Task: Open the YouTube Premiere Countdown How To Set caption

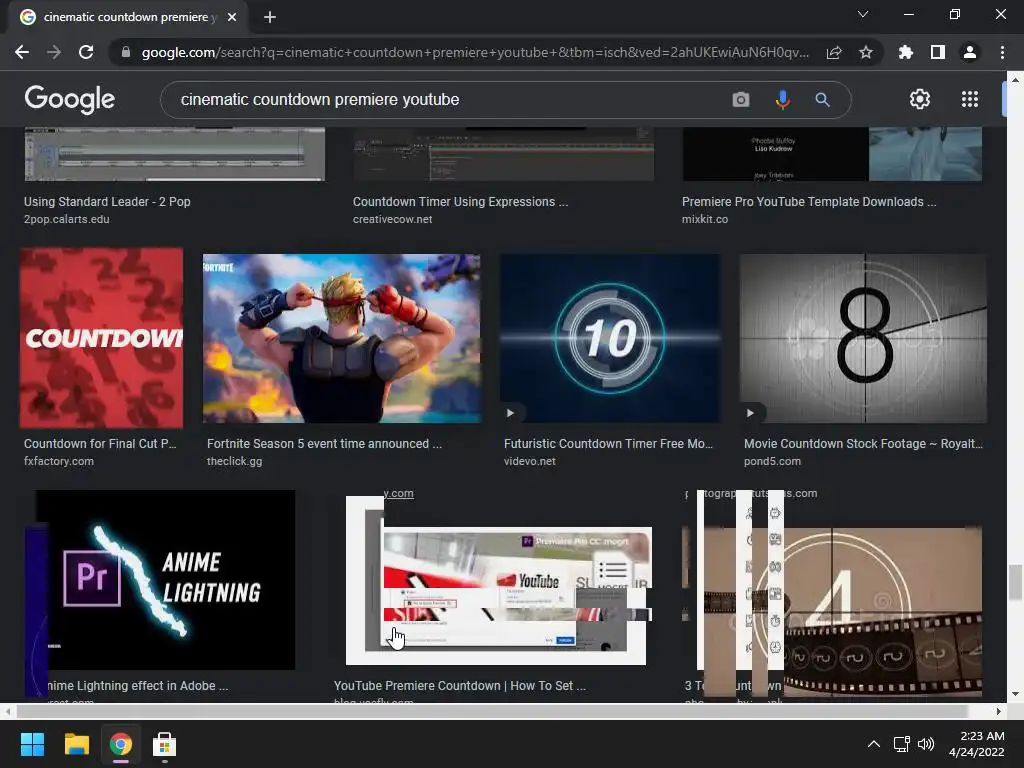Action: tap(460, 686)
